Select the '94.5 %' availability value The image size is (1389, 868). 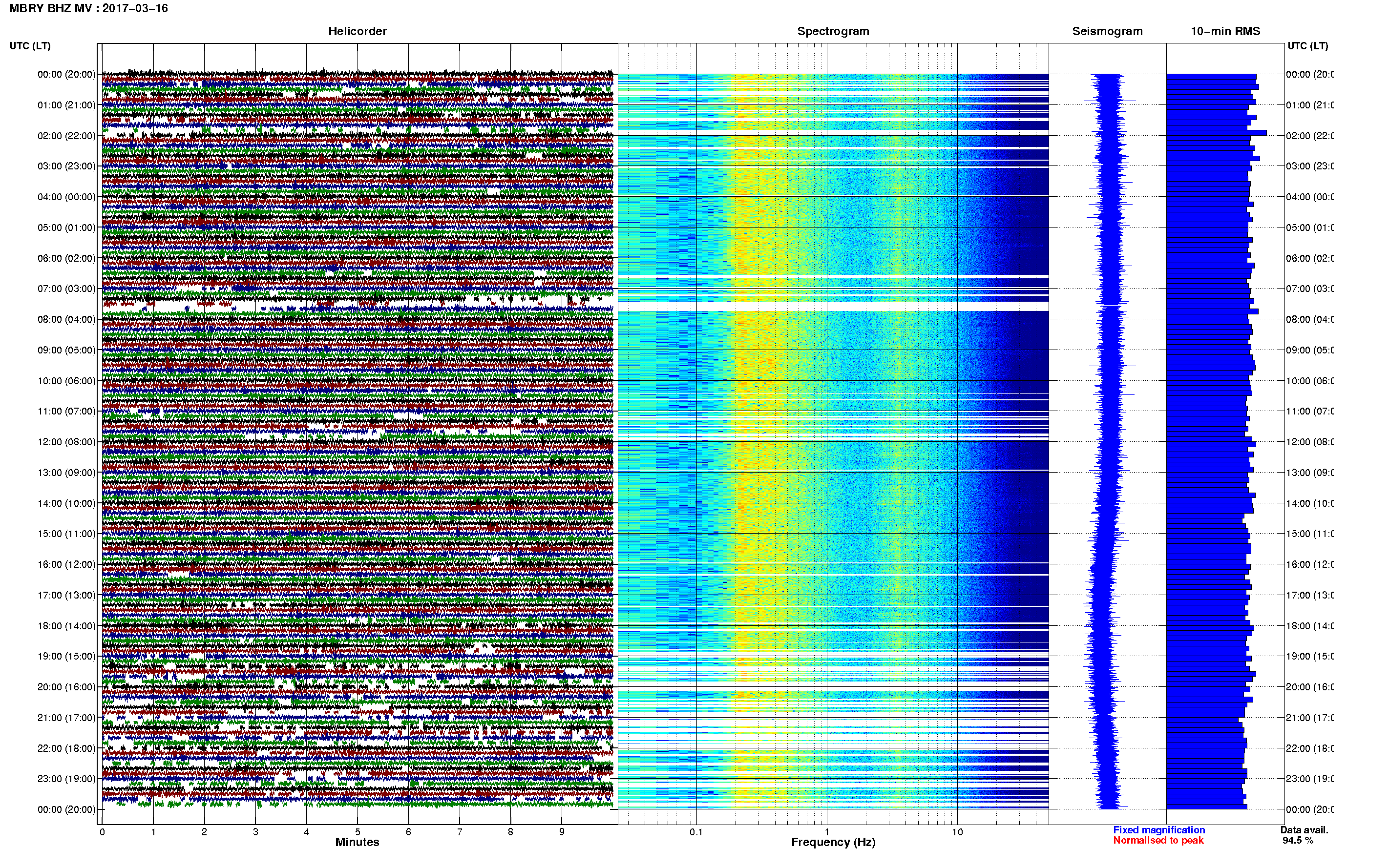click(x=1298, y=841)
